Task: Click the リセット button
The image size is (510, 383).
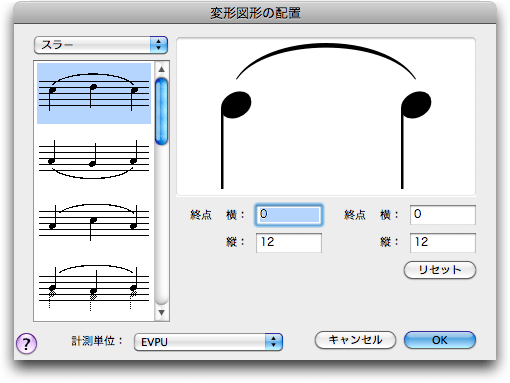Action: tap(440, 270)
